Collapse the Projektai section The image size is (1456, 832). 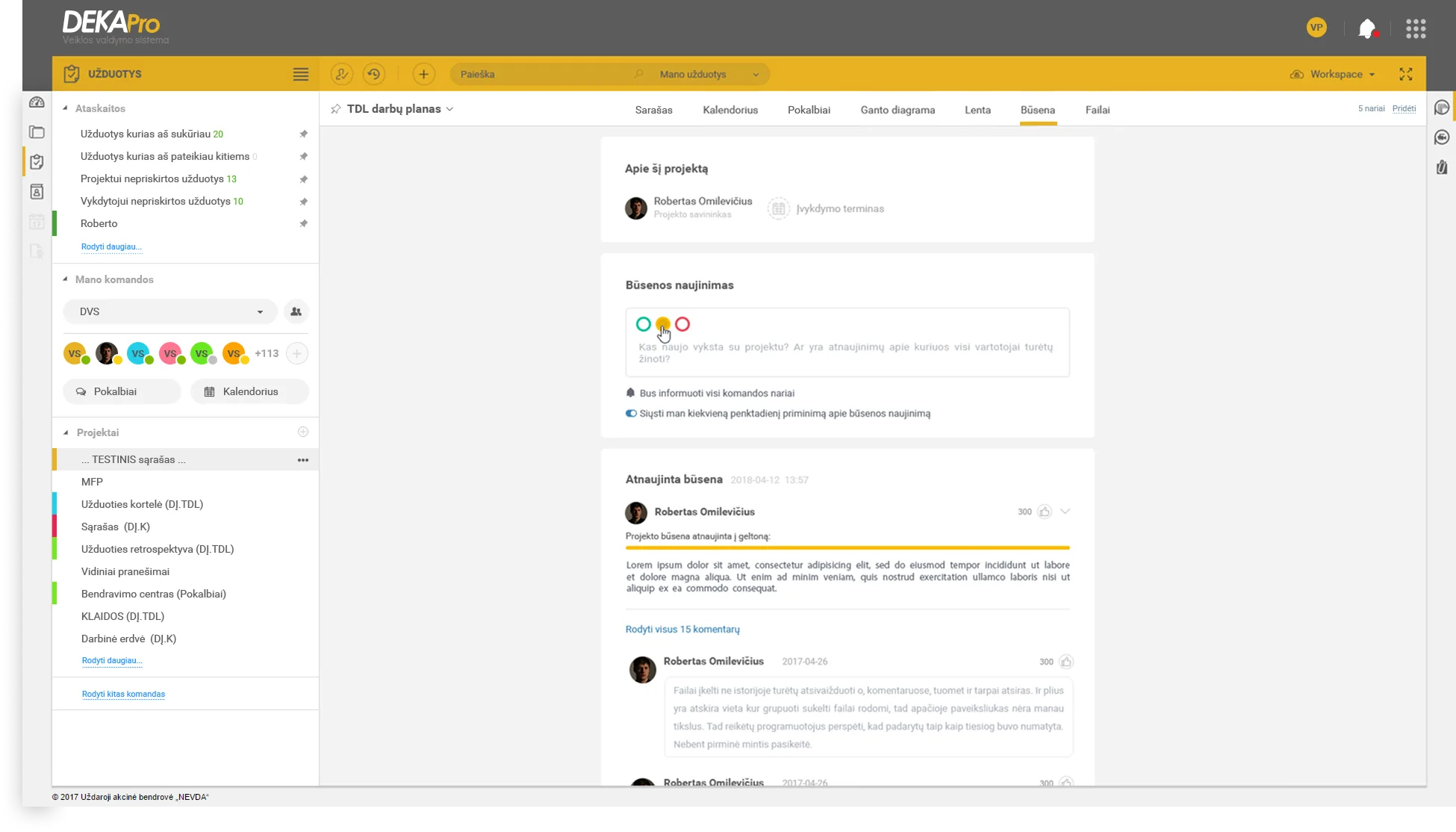coord(65,432)
